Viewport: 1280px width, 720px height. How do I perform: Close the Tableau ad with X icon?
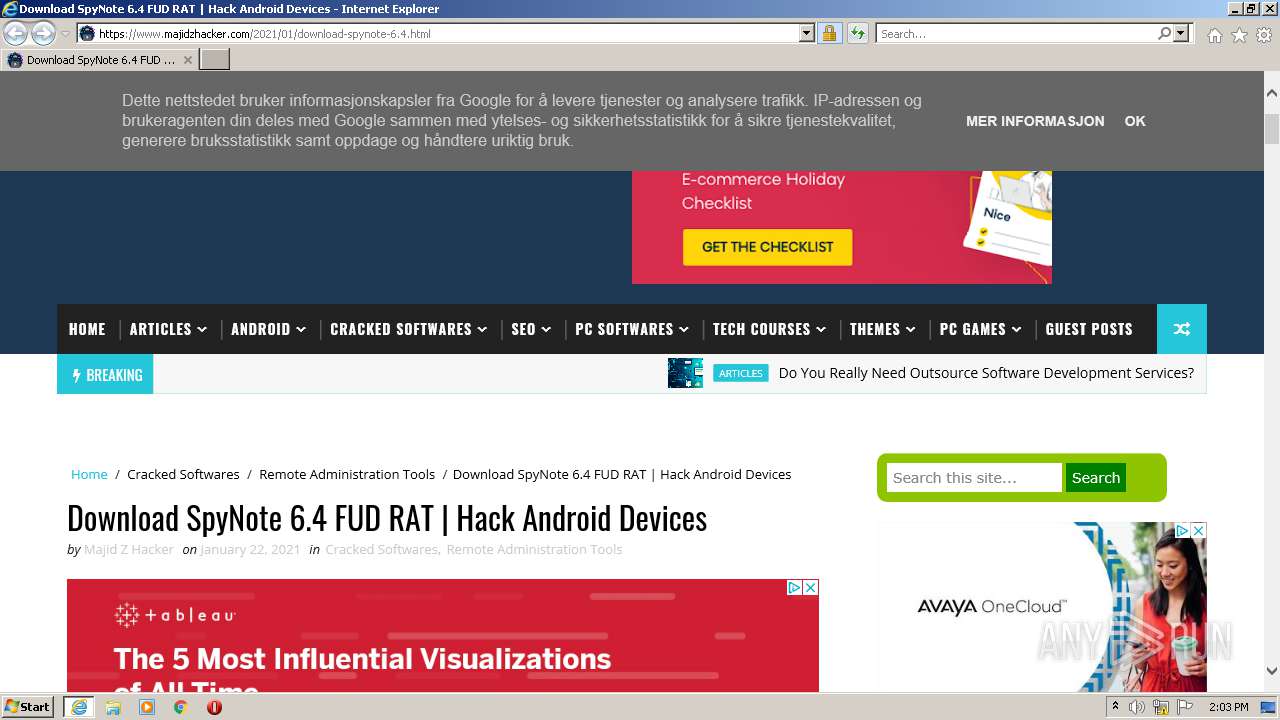click(811, 587)
